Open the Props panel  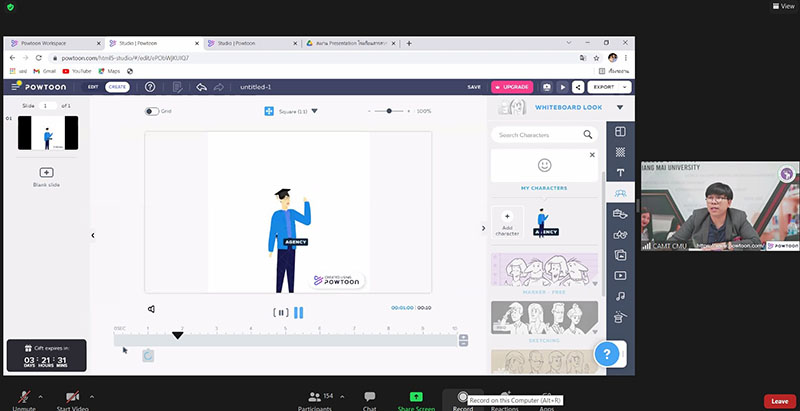[620, 214]
